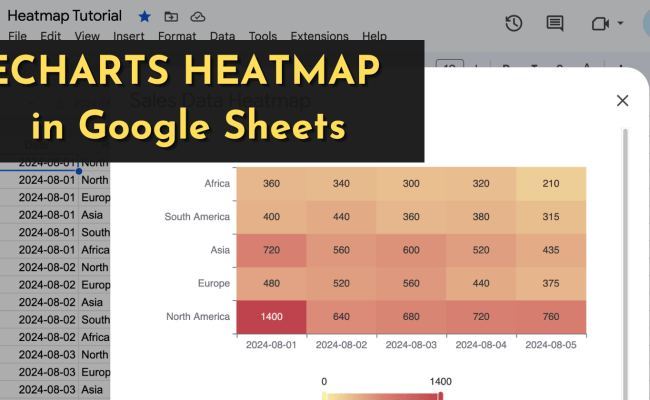This screenshot has width=650, height=400.
Task: Select the North America 760 heatmap cell
Action: tap(551, 317)
